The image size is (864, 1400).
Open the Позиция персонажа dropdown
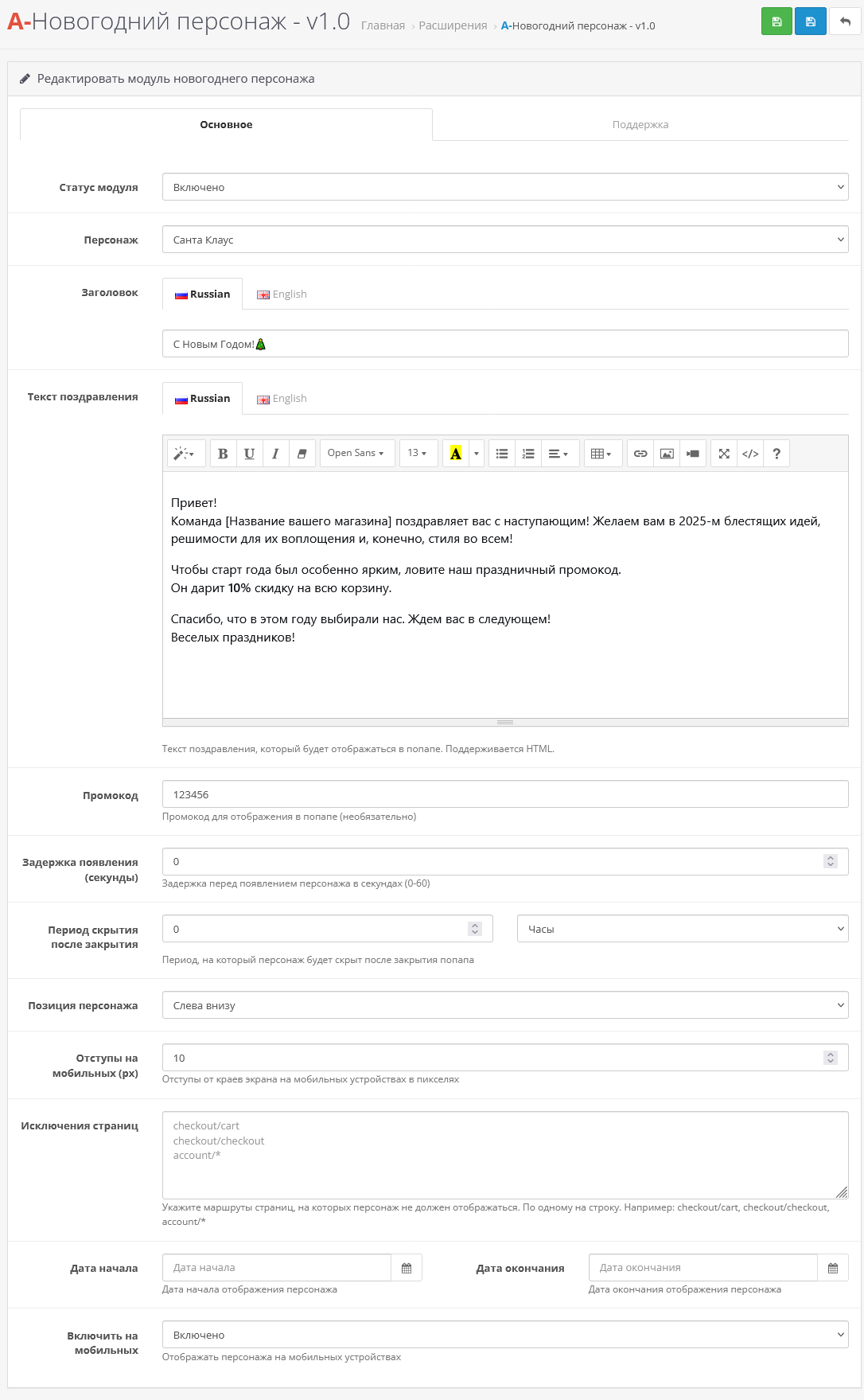point(504,1005)
